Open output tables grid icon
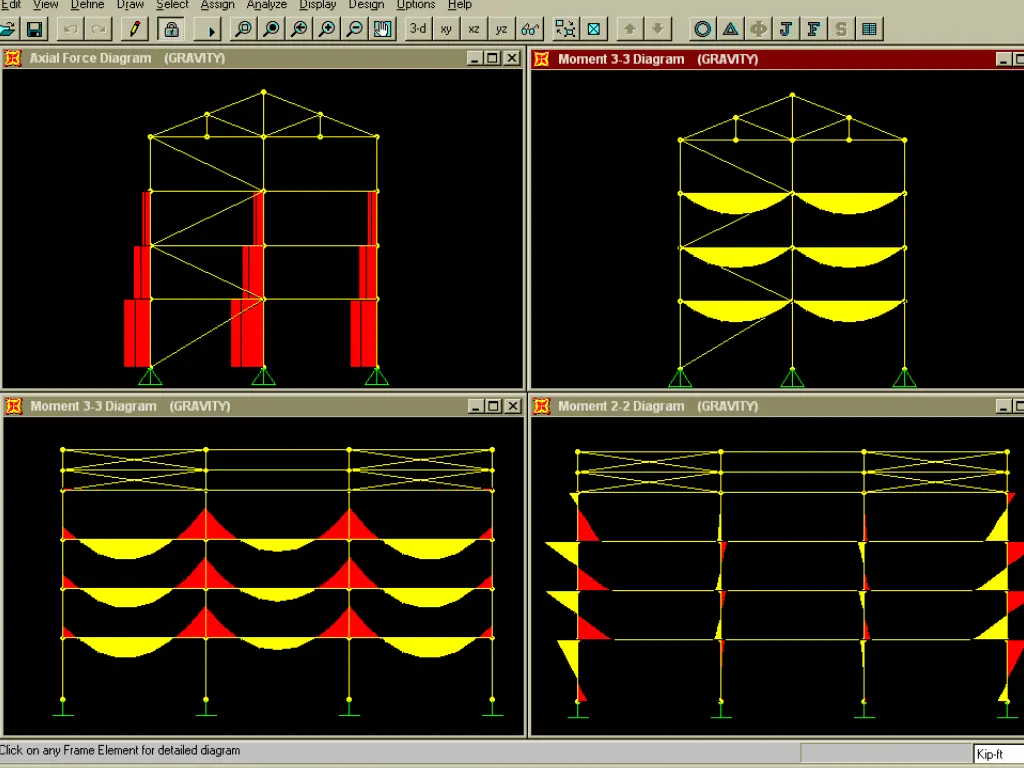Screen dimensions: 1024x768 click(870, 29)
